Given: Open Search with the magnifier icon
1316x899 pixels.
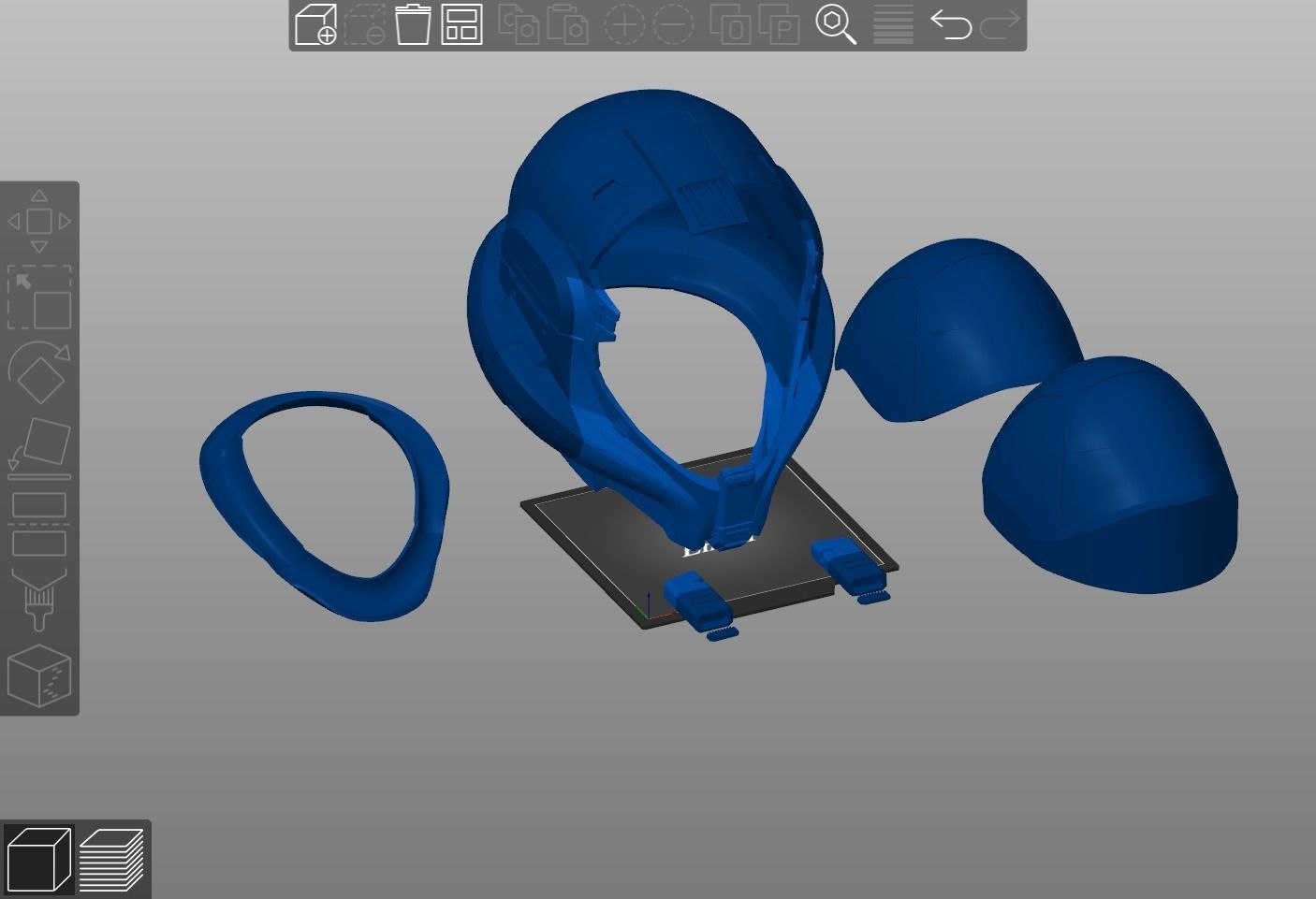Looking at the screenshot, I should (x=836, y=24).
